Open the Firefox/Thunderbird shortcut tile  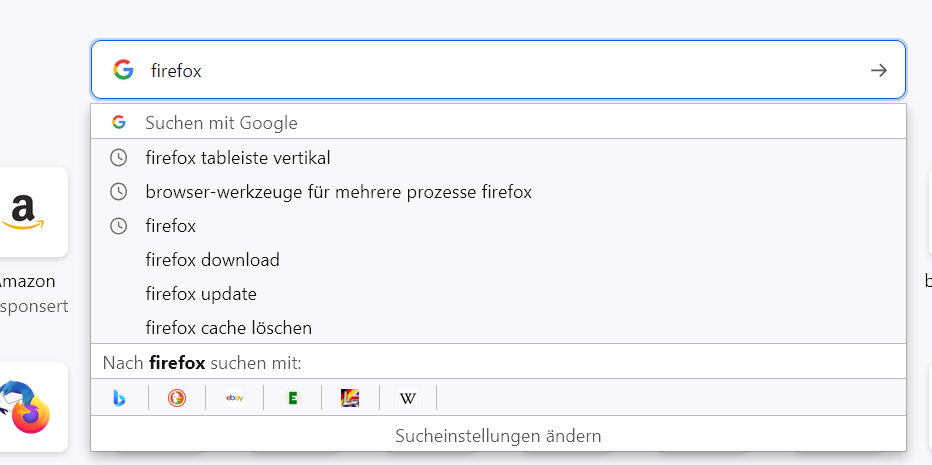(26, 406)
